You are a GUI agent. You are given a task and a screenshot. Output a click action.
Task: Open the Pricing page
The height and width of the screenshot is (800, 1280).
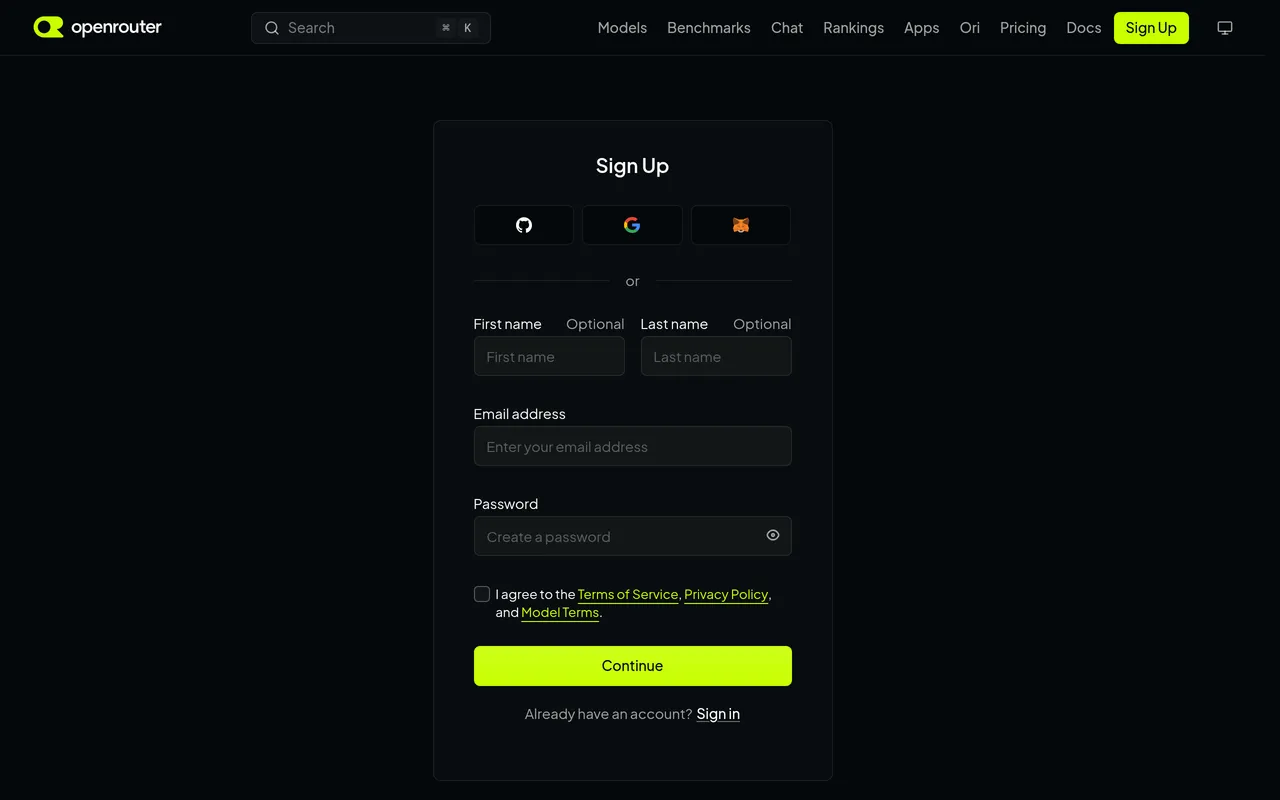point(1023,28)
